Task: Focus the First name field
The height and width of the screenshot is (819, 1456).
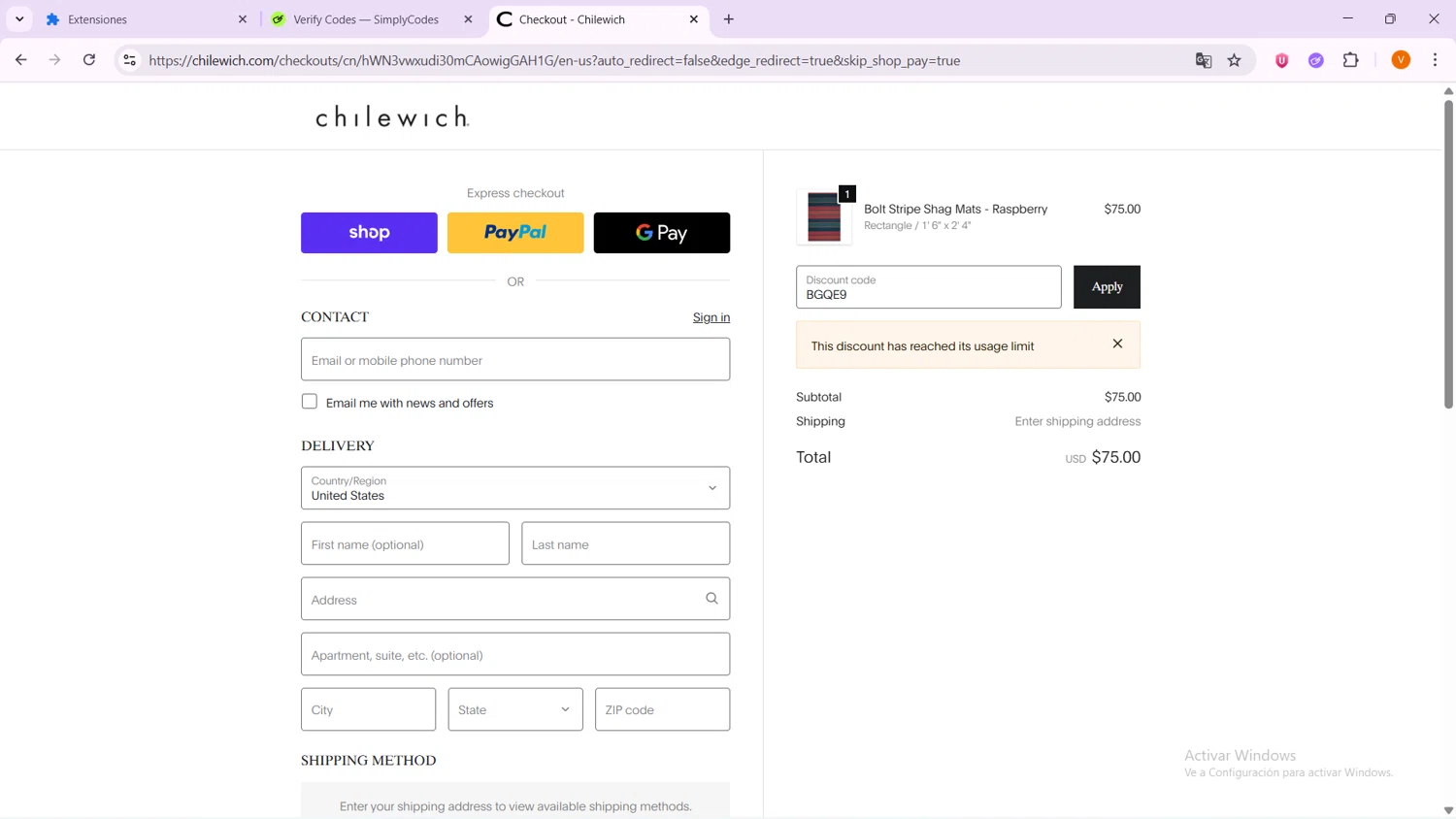Action: point(405,543)
